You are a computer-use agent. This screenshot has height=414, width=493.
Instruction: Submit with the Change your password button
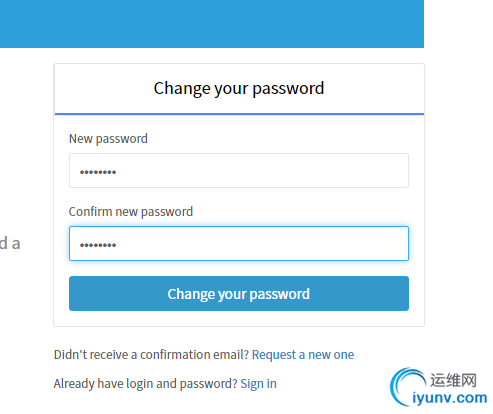pyautogui.click(x=239, y=293)
